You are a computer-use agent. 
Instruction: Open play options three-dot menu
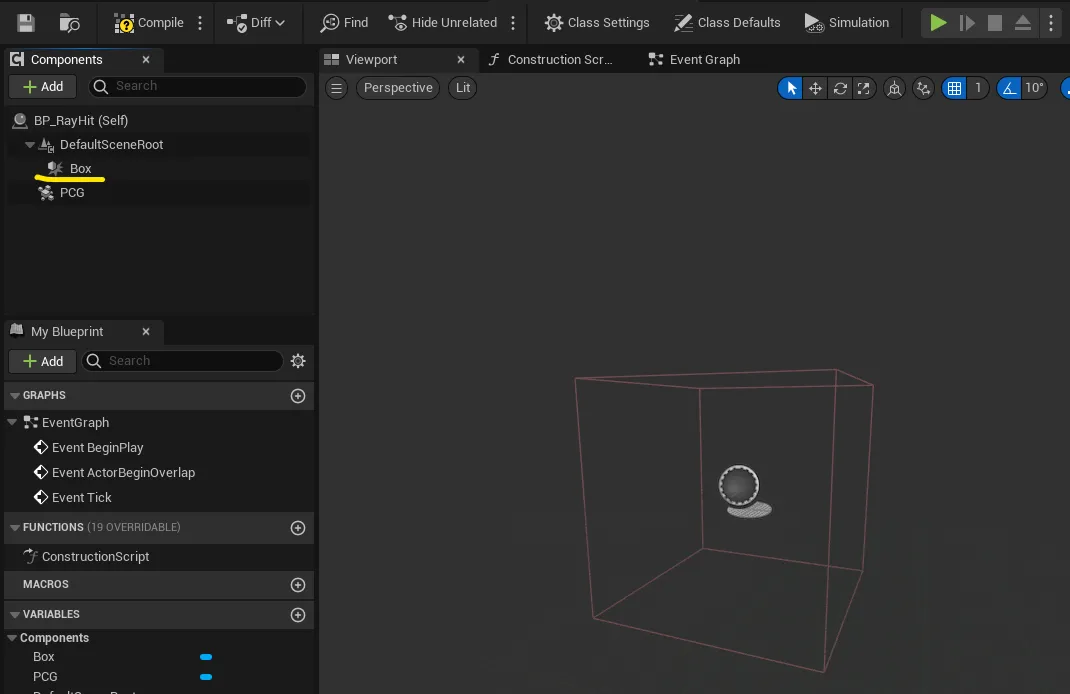tap(1051, 23)
